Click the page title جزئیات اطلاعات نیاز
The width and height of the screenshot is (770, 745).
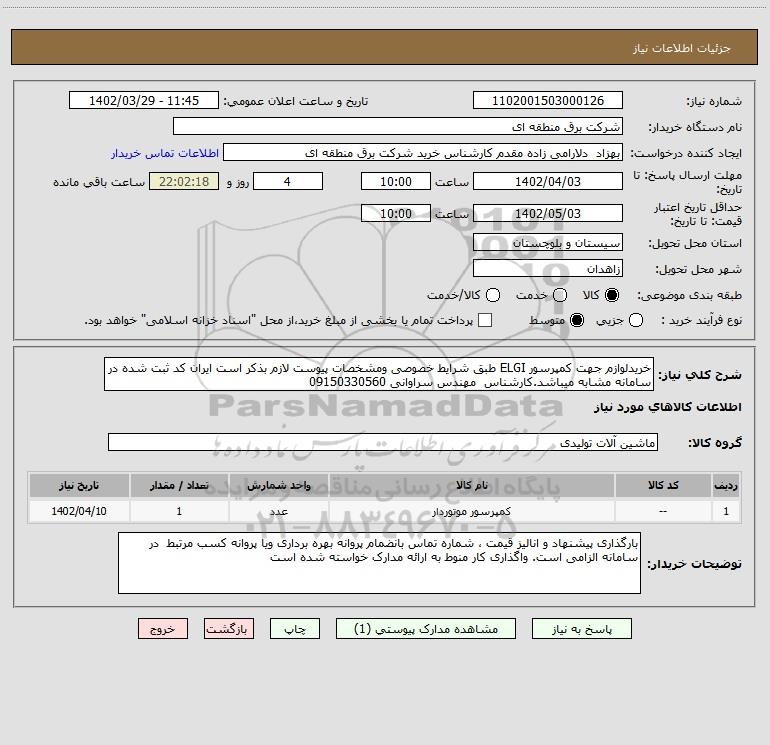(681, 48)
